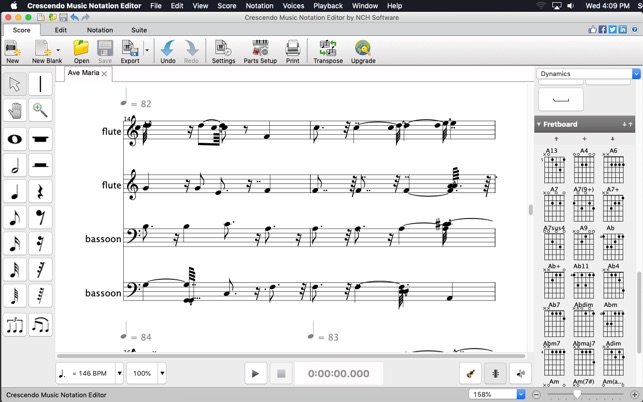643x402 pixels.
Task: Select the sixty-fourth note tool
Action: point(15,296)
